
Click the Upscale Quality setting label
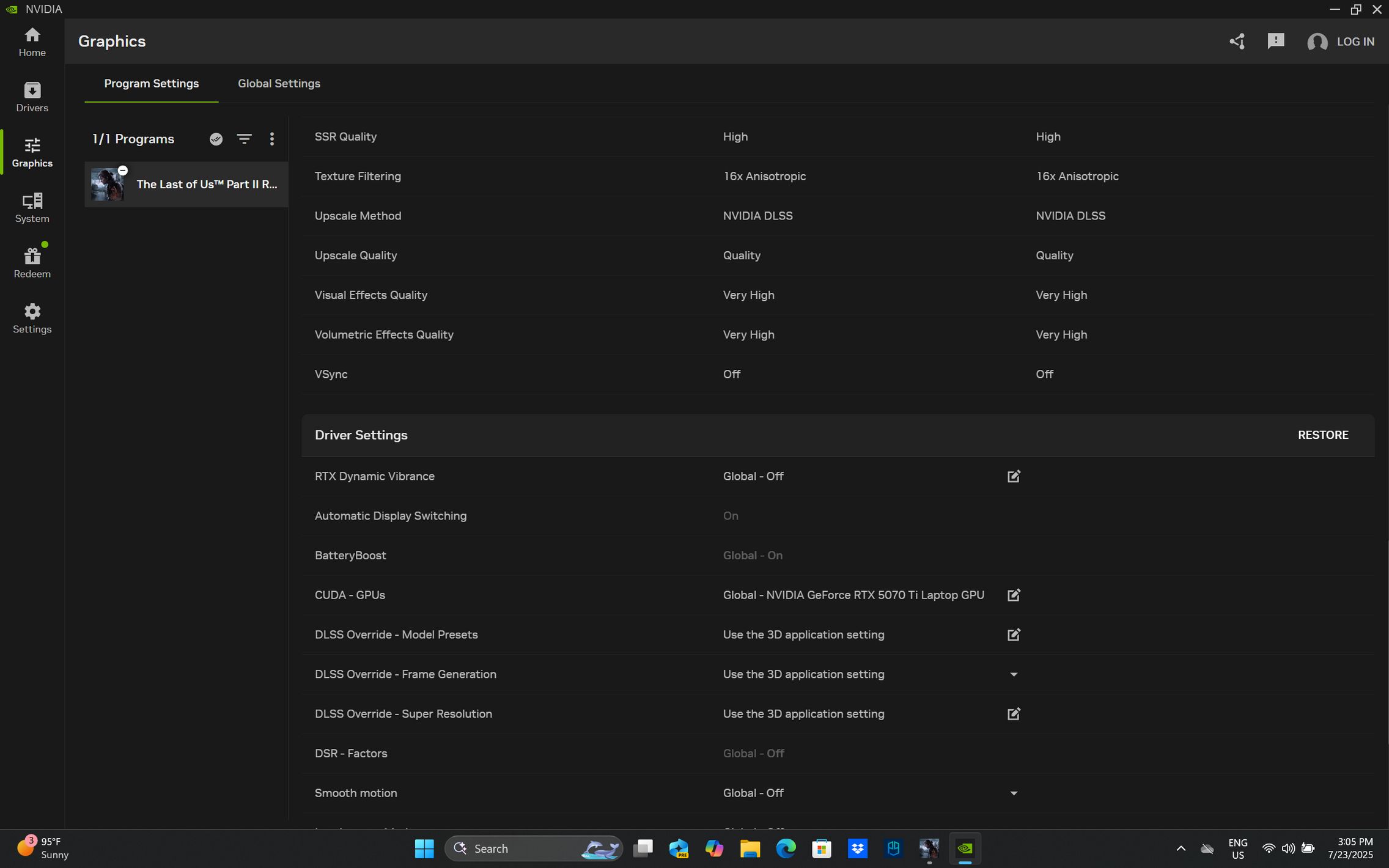pyautogui.click(x=356, y=256)
